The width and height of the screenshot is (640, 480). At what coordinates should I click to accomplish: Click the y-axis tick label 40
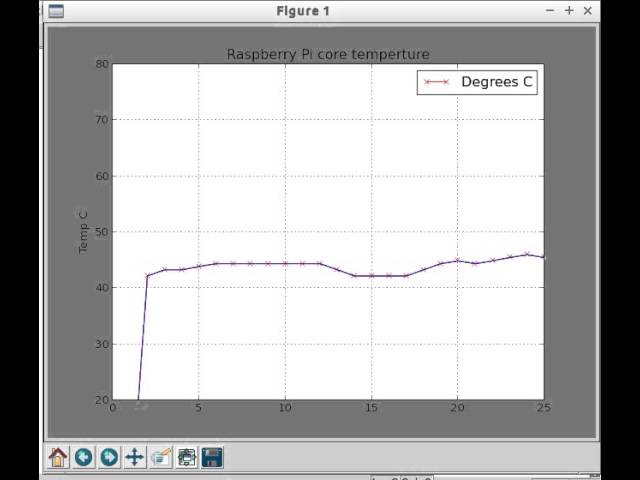coord(102,288)
